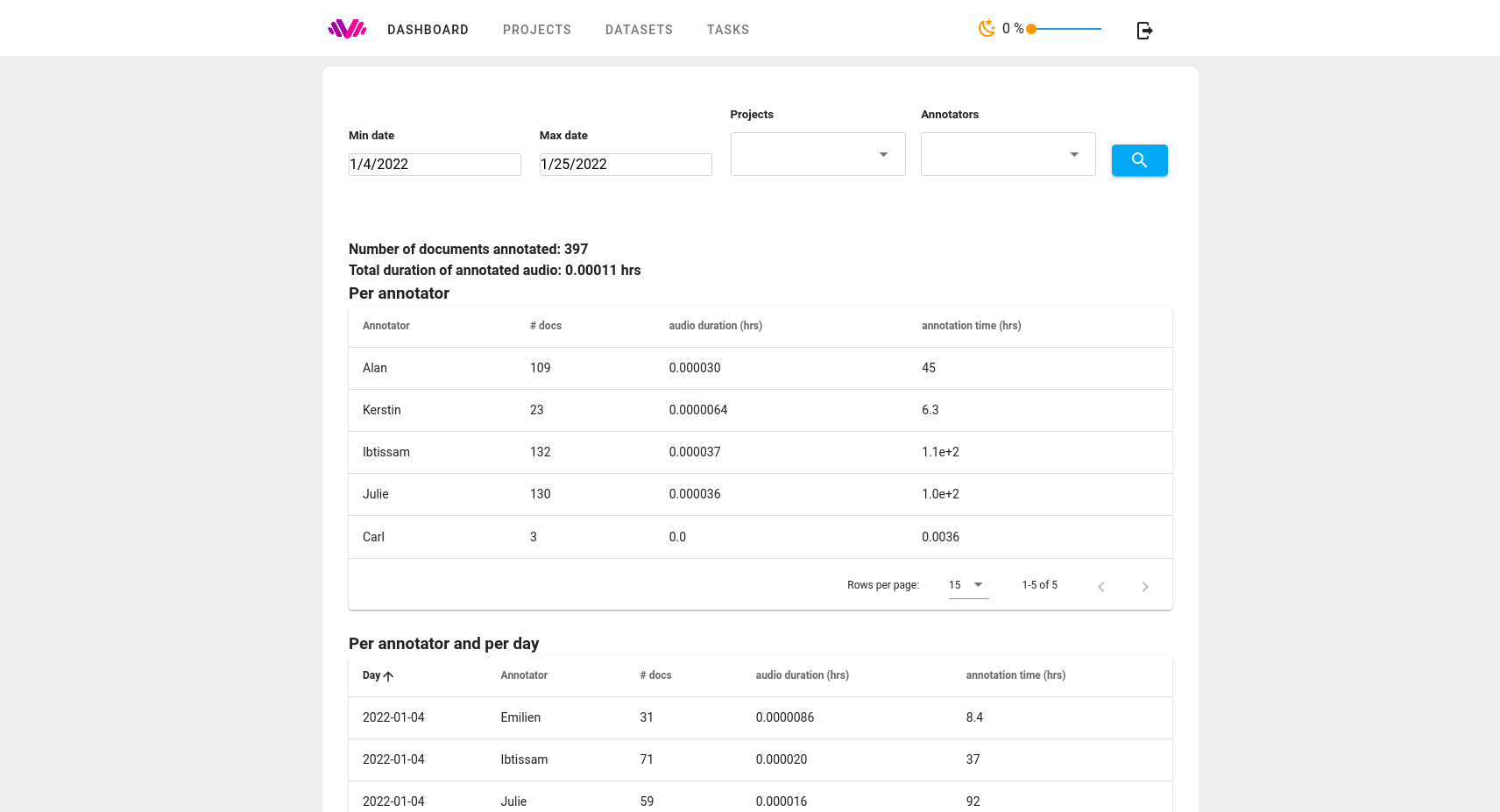
Task: Sort by annotation time in per day table
Action: tap(1016, 675)
